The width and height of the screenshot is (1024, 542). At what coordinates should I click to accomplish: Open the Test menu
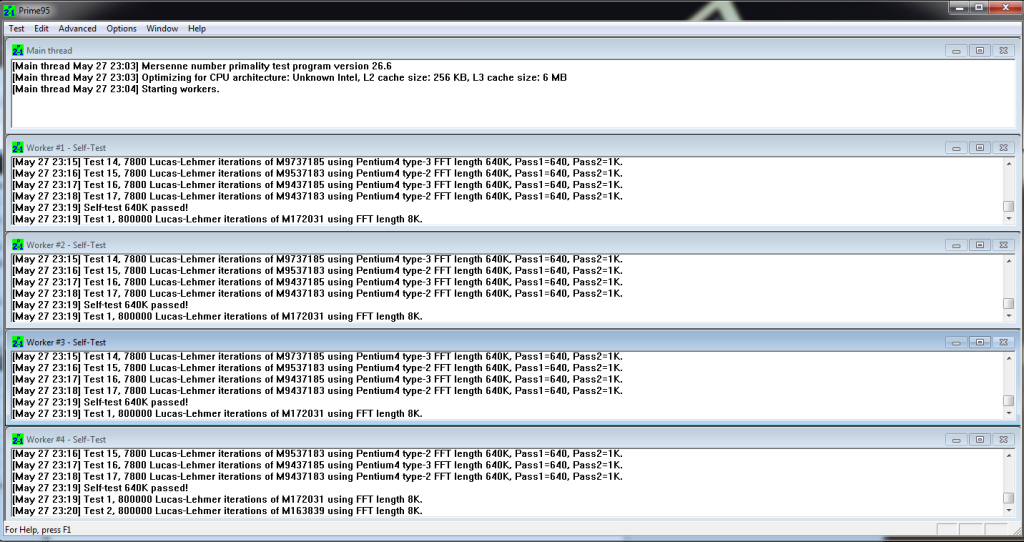(16, 29)
